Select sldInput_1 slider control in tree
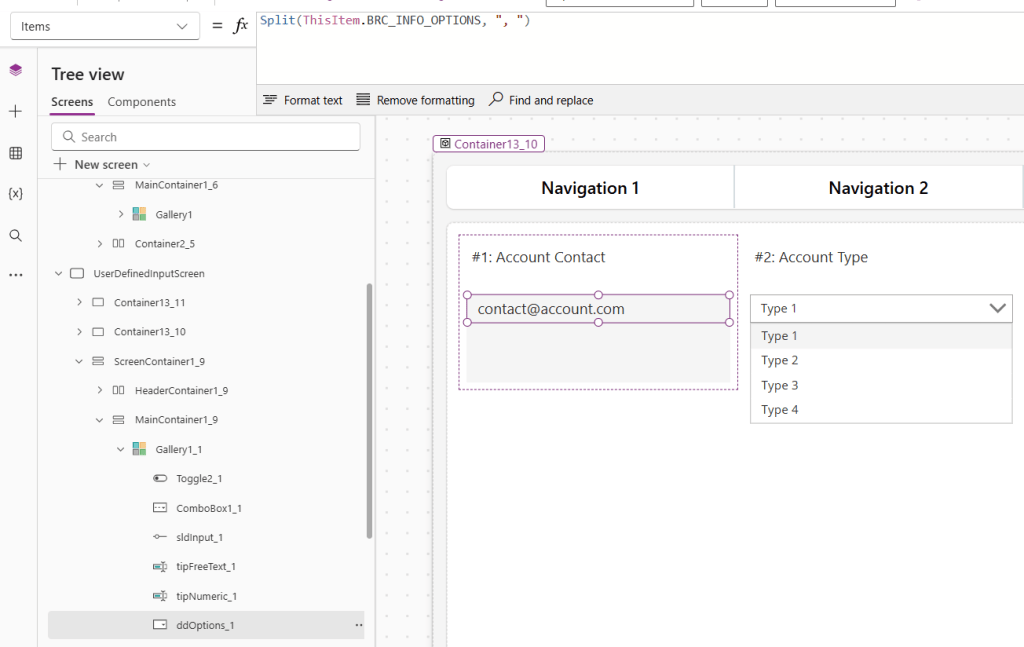The image size is (1024, 647). point(199,537)
